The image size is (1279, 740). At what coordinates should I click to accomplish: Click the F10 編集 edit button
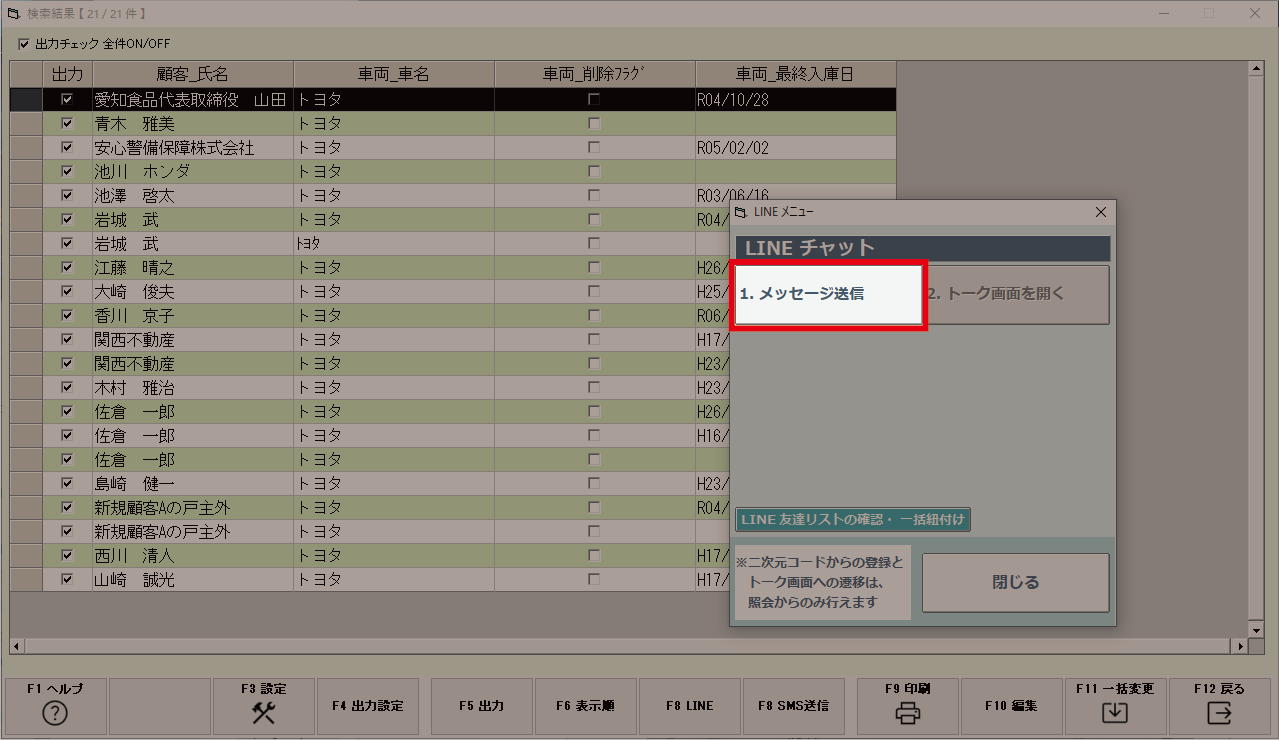click(1011, 706)
